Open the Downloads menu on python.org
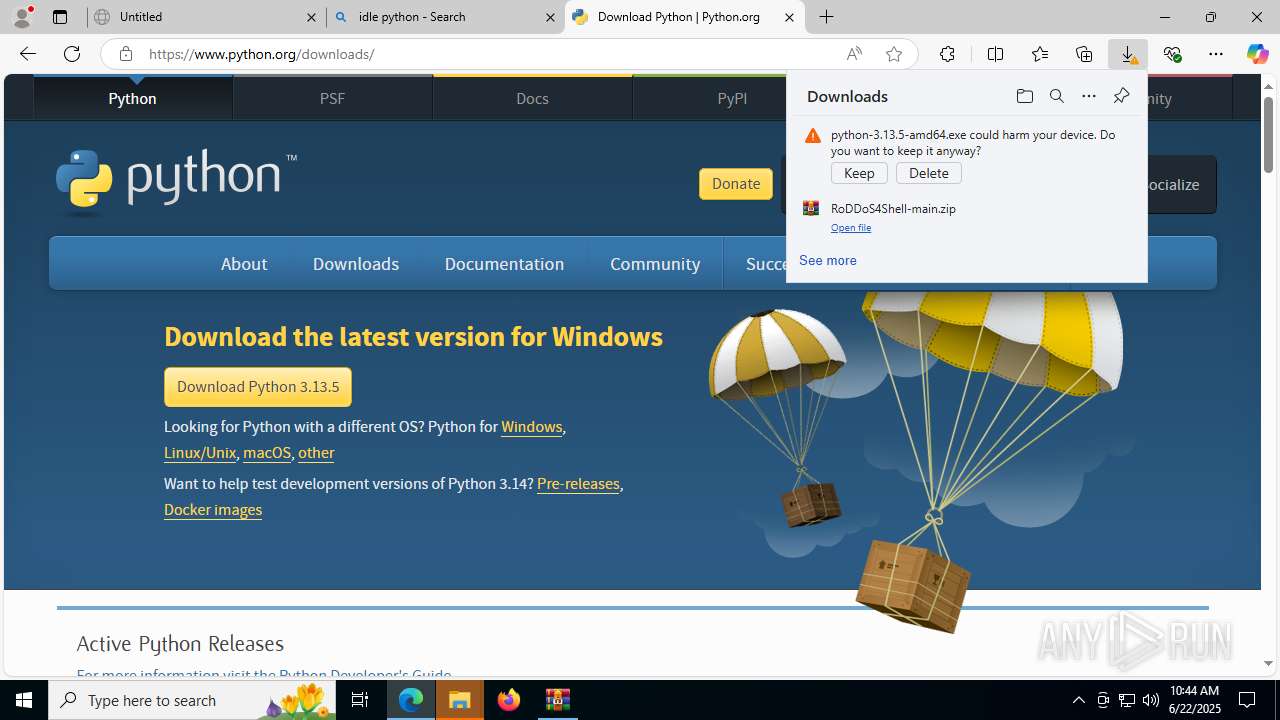1280x720 pixels. 356,264
